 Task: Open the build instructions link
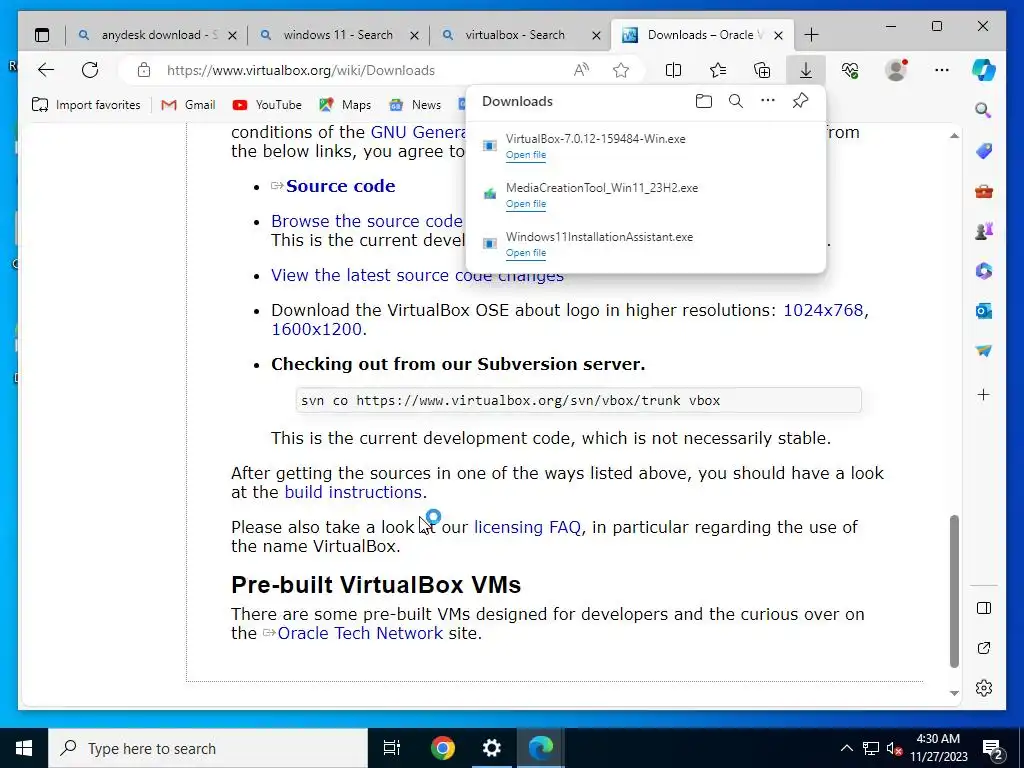[x=353, y=492]
